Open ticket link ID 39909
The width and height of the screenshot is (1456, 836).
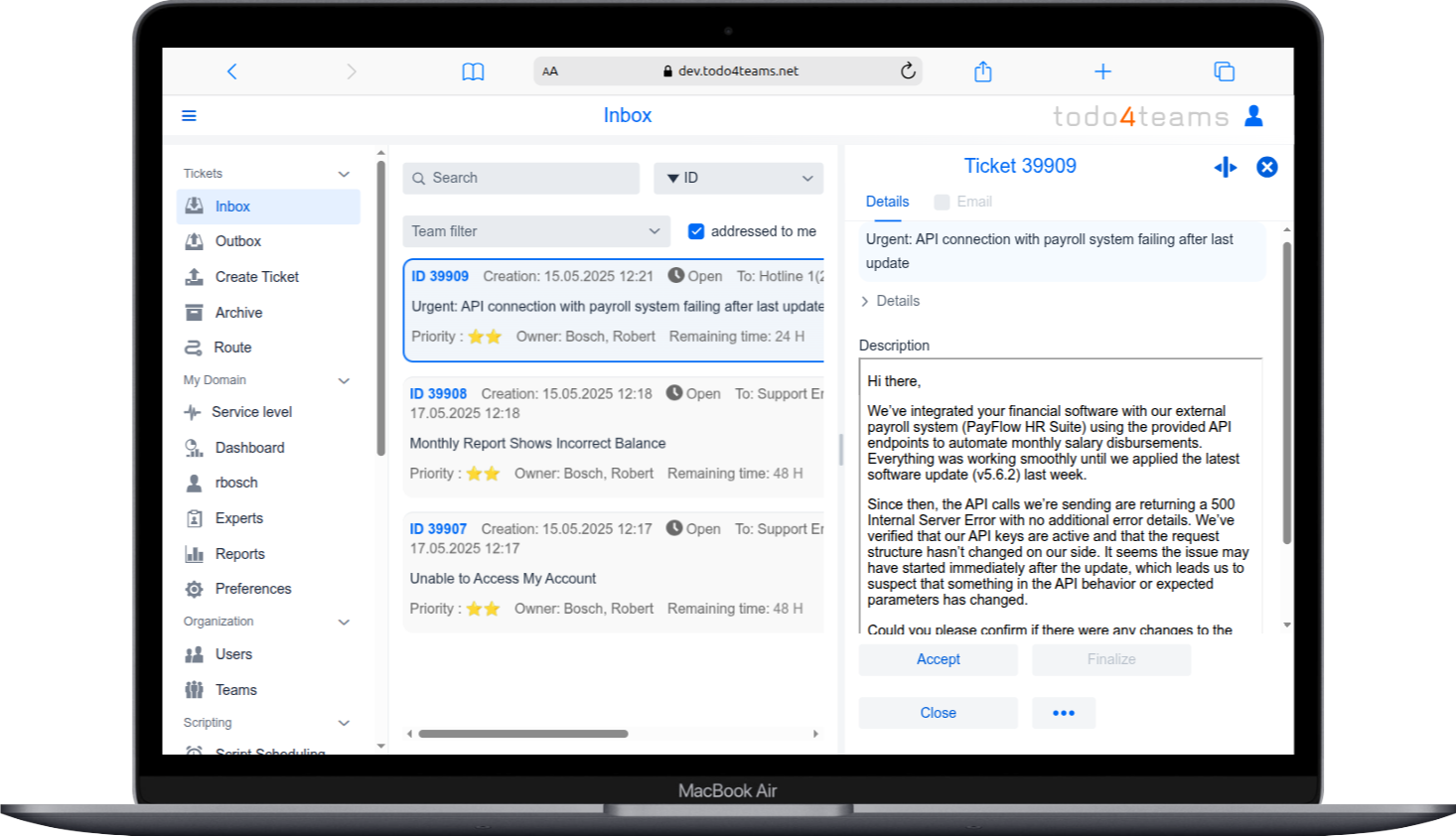pyautogui.click(x=440, y=276)
